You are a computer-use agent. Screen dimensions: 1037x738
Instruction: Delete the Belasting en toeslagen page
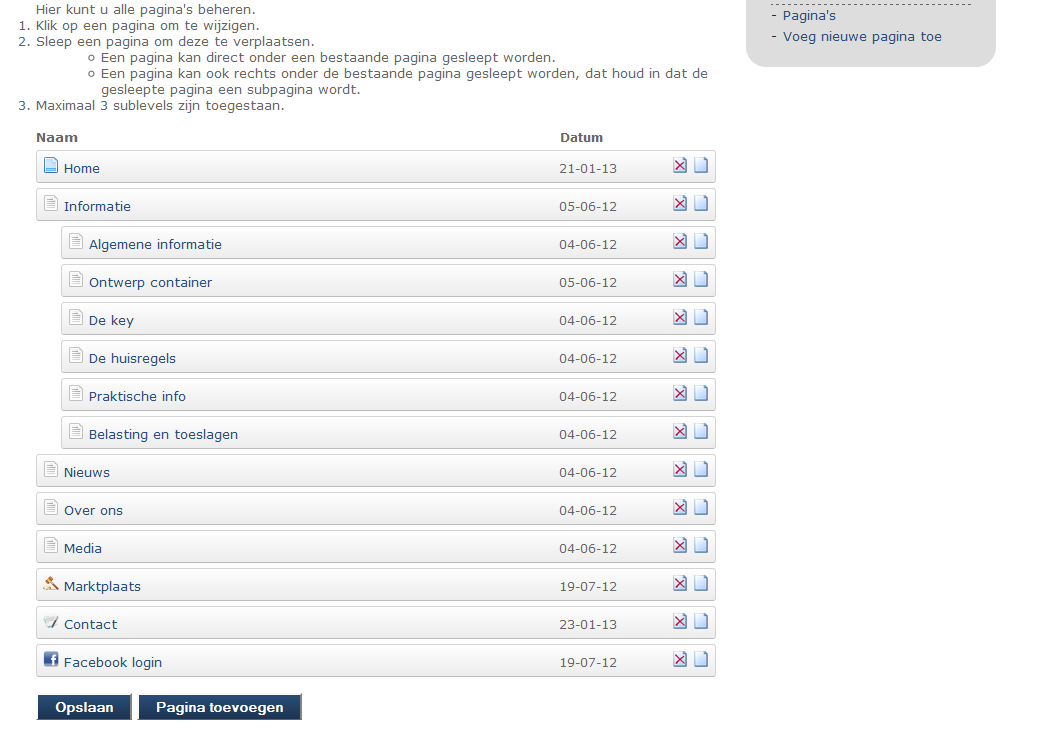click(680, 432)
